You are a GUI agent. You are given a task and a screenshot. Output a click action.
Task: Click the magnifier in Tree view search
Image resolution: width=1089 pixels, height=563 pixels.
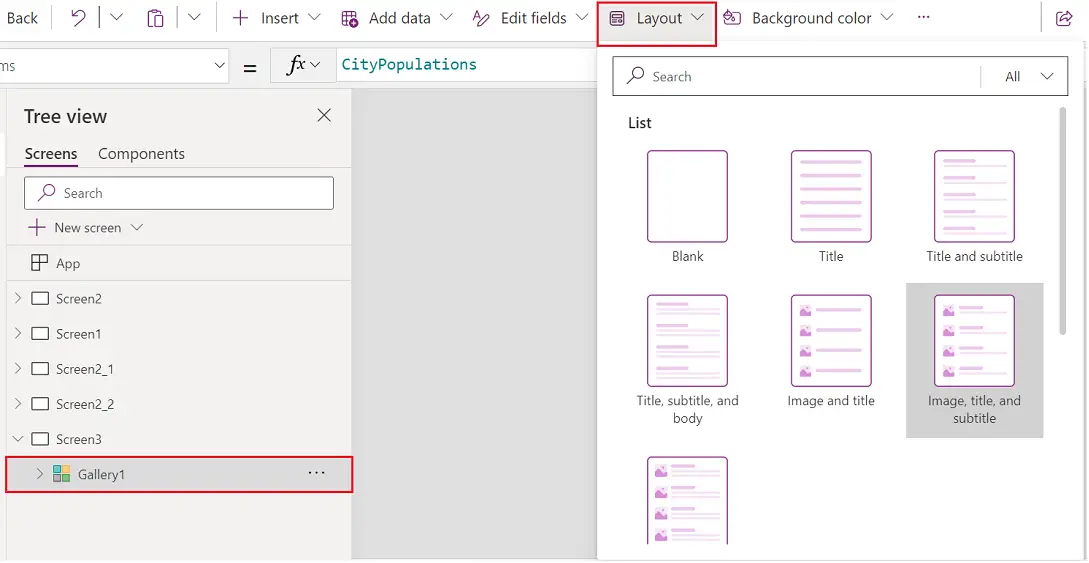[47, 193]
